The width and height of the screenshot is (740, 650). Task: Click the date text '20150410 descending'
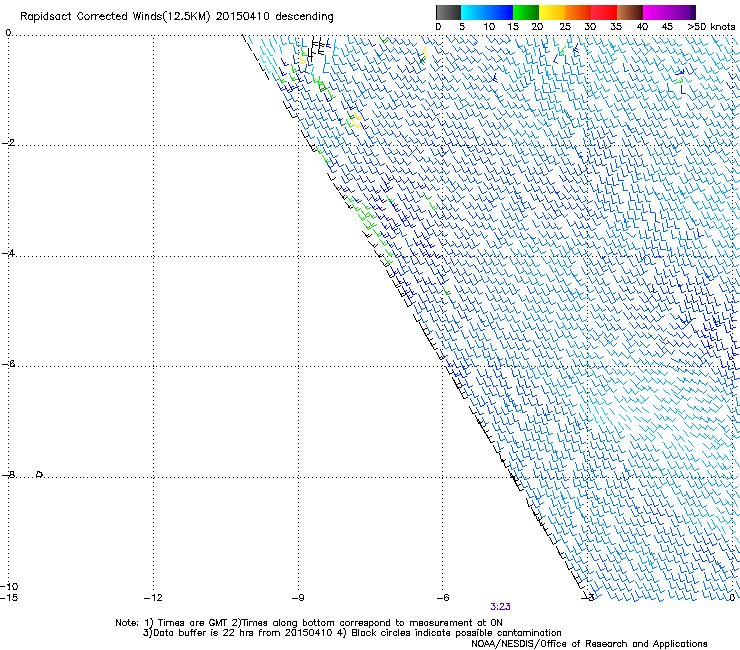click(x=274, y=17)
